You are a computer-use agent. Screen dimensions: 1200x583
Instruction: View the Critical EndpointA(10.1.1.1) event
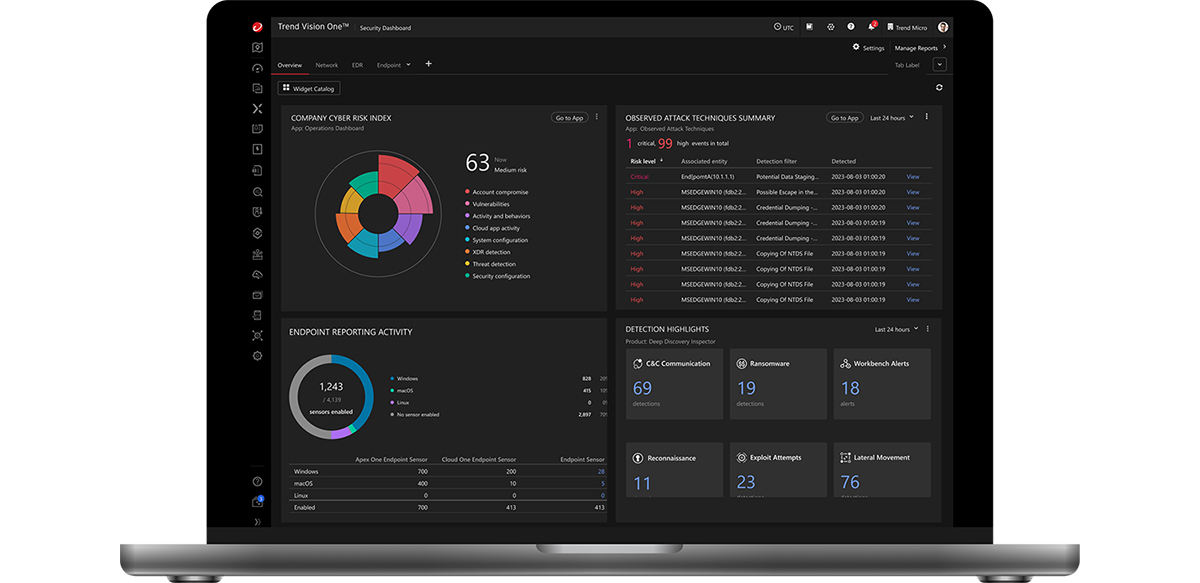click(912, 177)
